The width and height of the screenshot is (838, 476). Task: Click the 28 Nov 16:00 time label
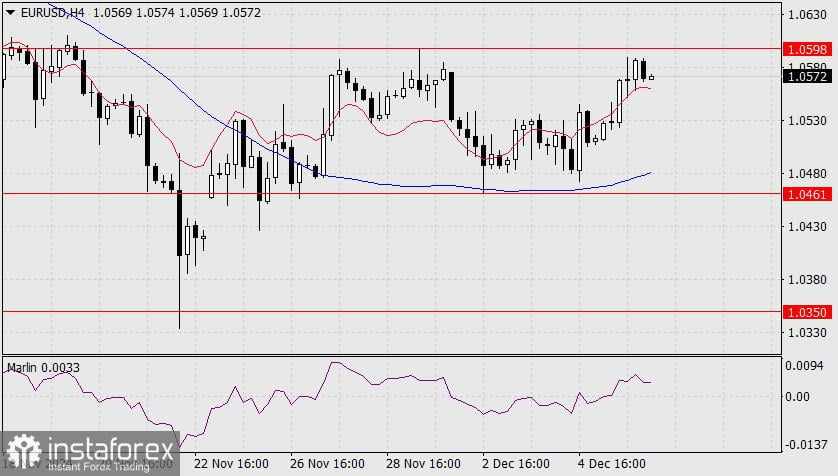click(x=423, y=463)
